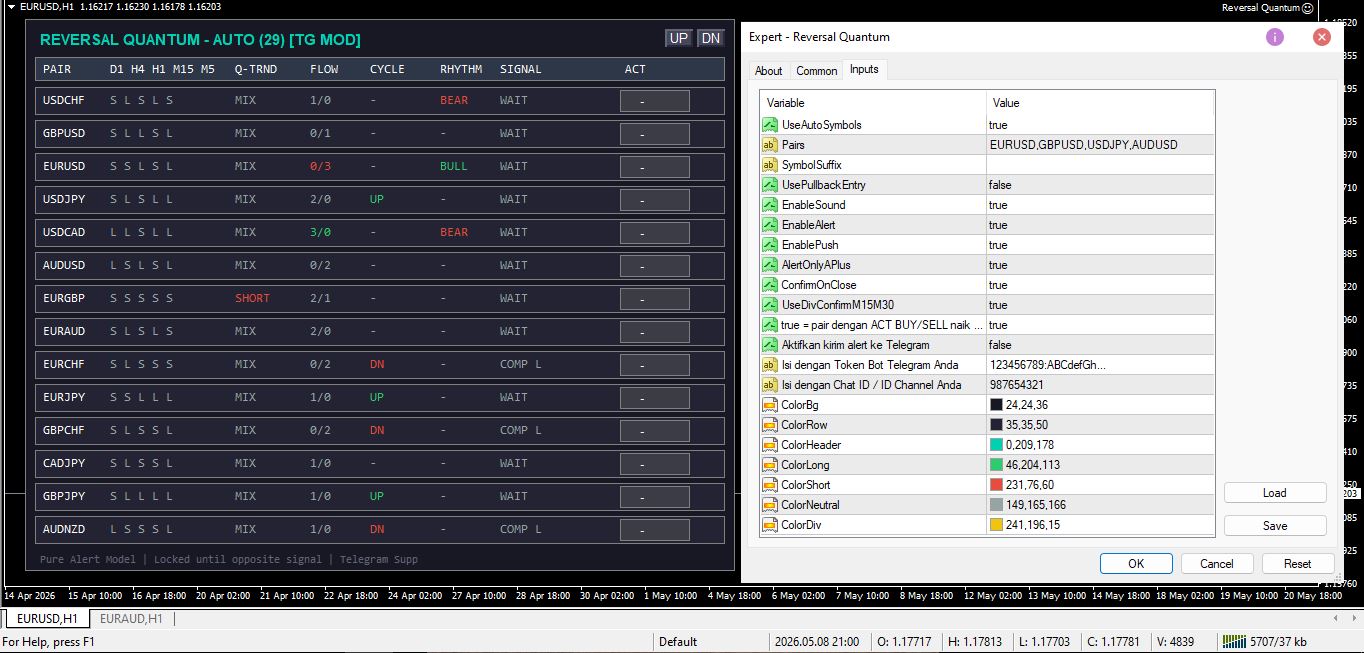Viewport: 1364px width, 653px height.
Task: Open the ConfirmOnClose value dropdown
Action: [1100, 285]
